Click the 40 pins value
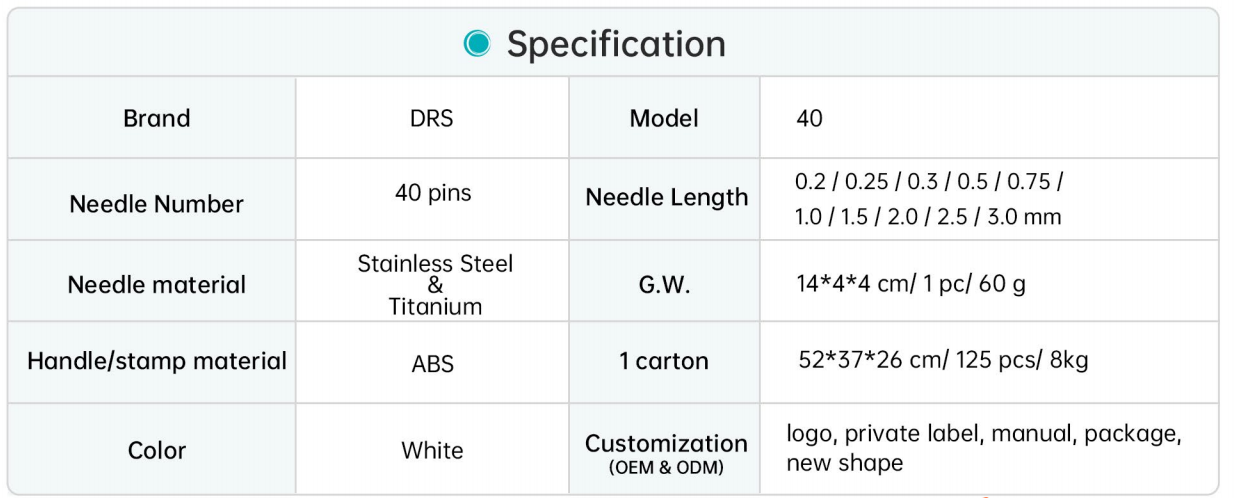 coord(434,194)
